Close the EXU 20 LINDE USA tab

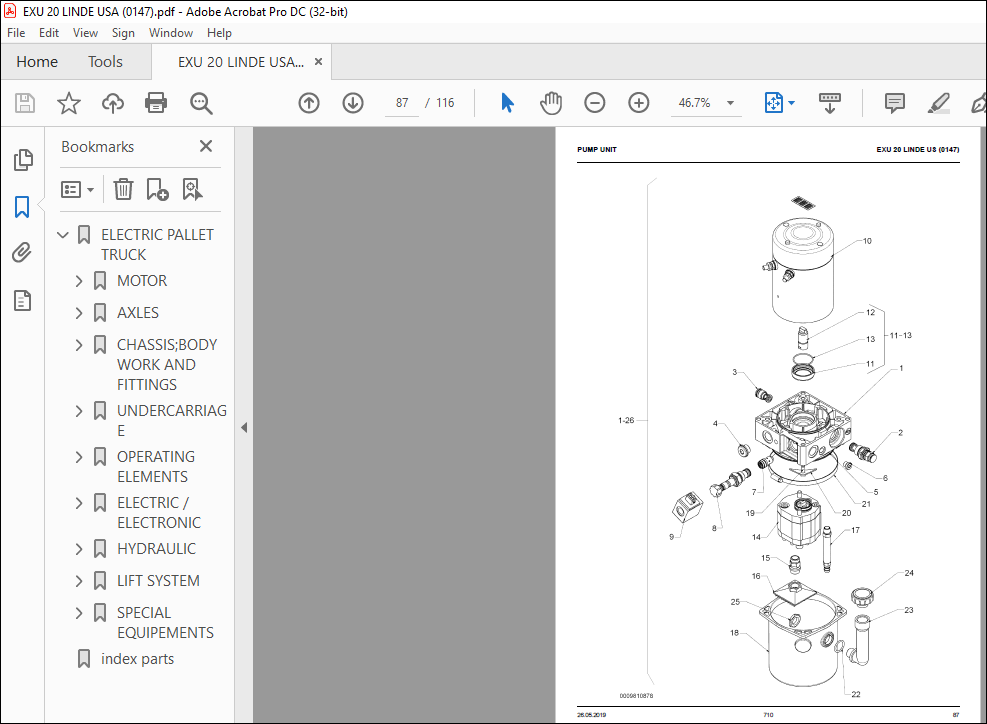coord(319,62)
